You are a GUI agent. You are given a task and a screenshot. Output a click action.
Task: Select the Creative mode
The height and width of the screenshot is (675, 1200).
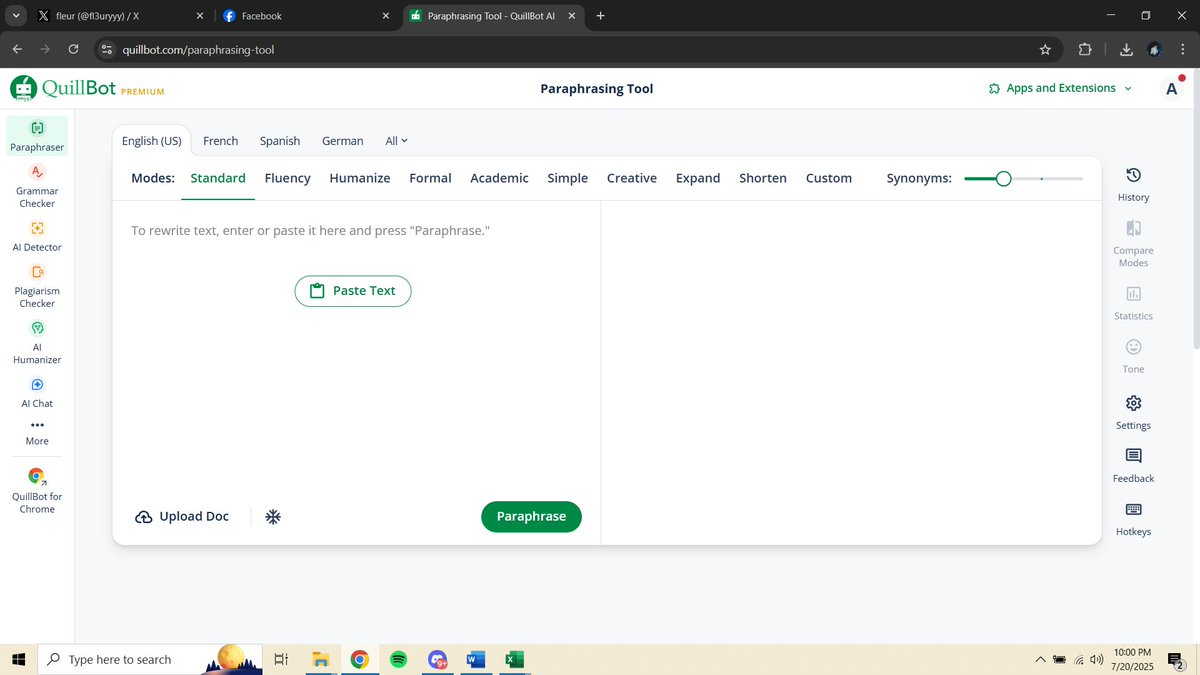[x=632, y=178]
